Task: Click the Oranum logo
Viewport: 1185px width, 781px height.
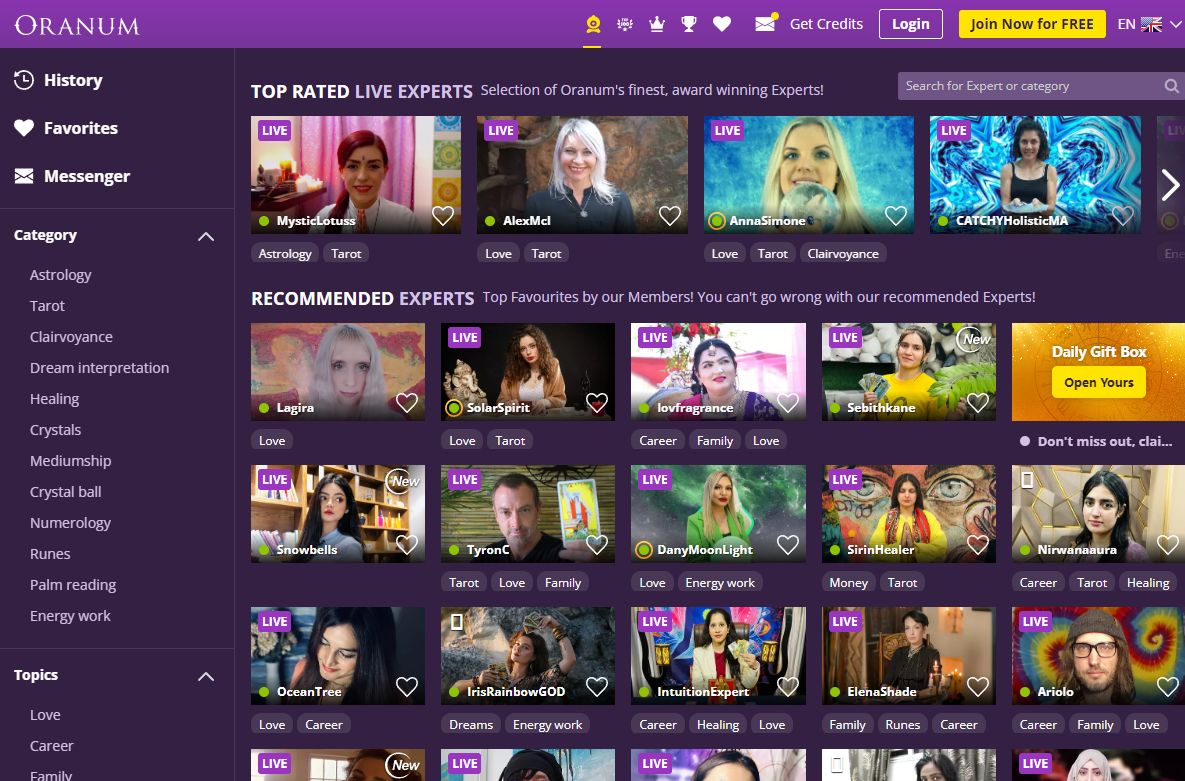Action: click(x=77, y=26)
